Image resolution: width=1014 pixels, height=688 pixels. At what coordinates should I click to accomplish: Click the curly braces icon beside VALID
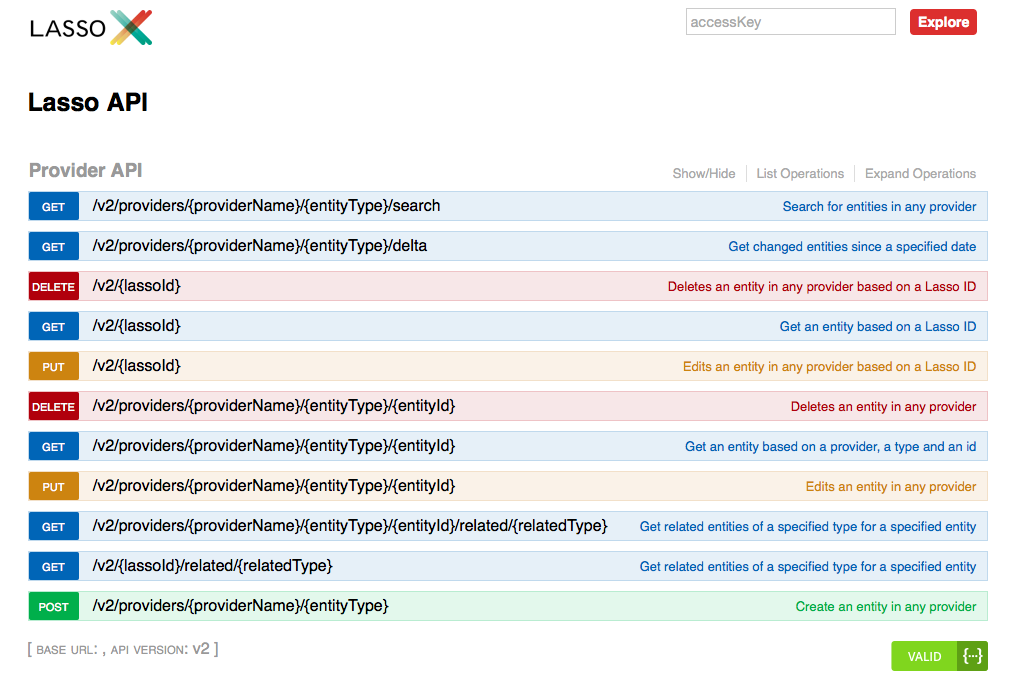(x=973, y=656)
